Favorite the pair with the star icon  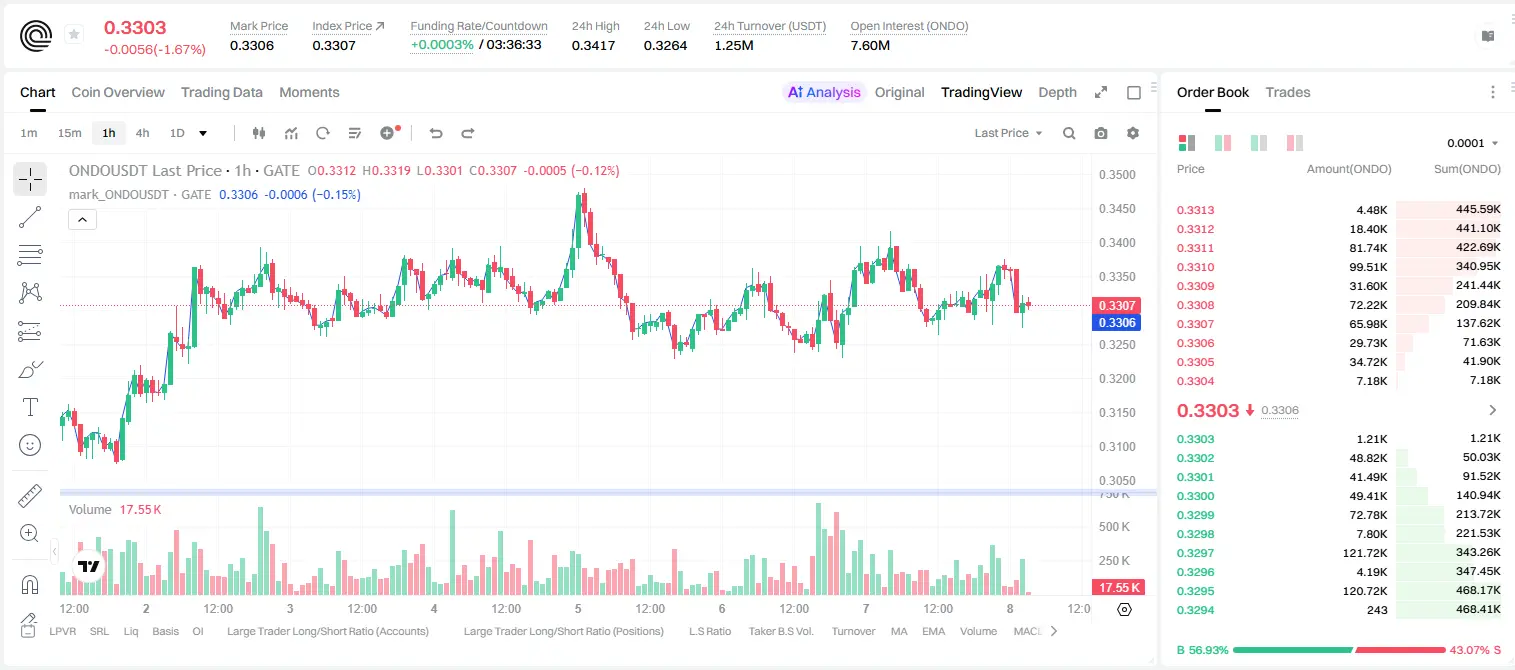74,35
